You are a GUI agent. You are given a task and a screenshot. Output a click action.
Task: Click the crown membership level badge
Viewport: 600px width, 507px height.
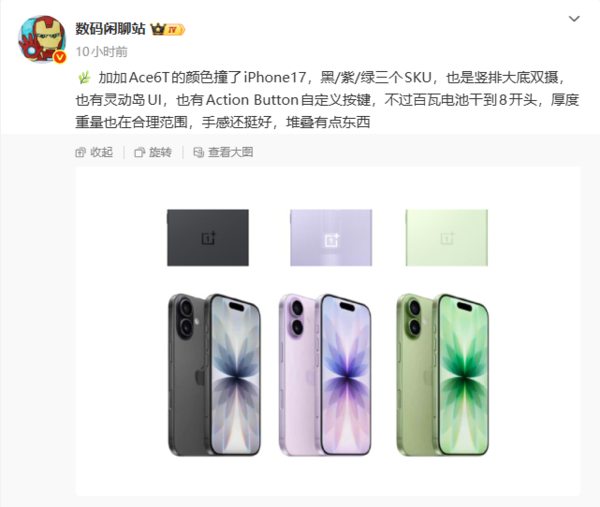click(x=167, y=29)
